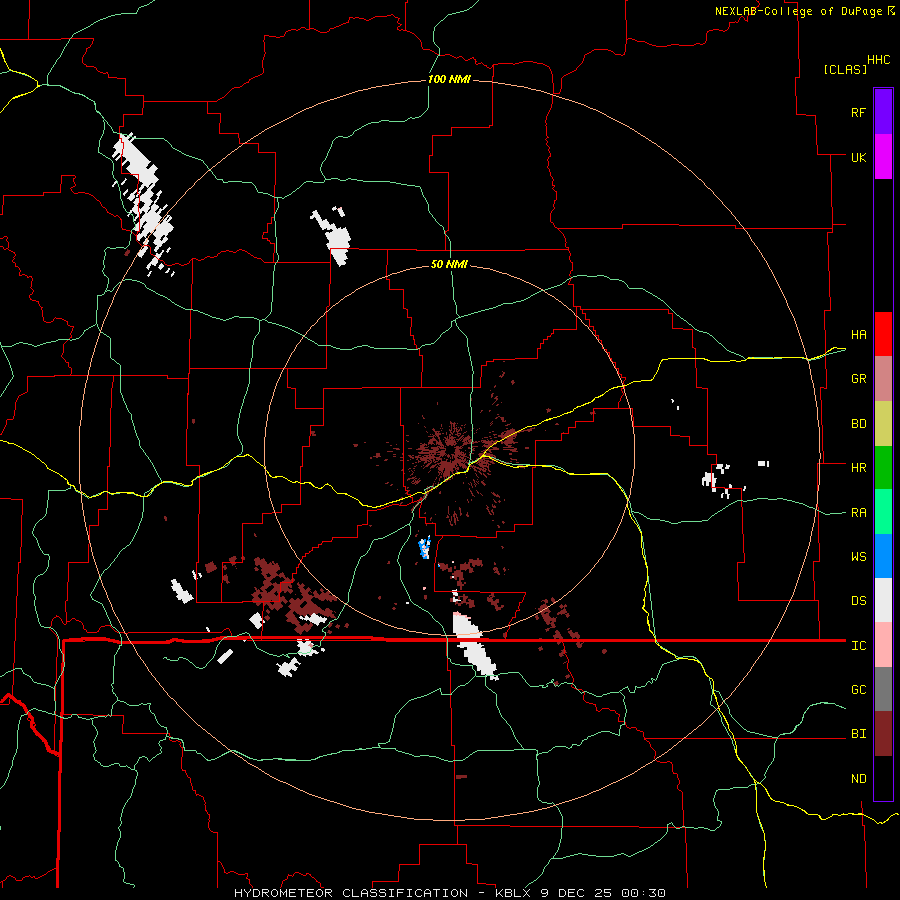Click the KBLX radar site identifier
The image size is (900, 900).
[x=515, y=893]
